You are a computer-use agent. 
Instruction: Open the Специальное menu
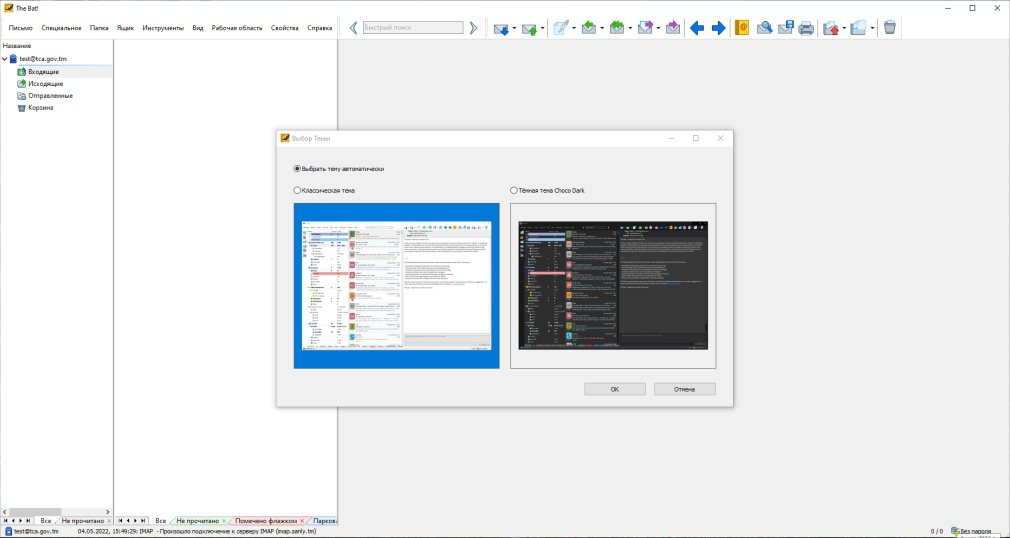coord(61,28)
